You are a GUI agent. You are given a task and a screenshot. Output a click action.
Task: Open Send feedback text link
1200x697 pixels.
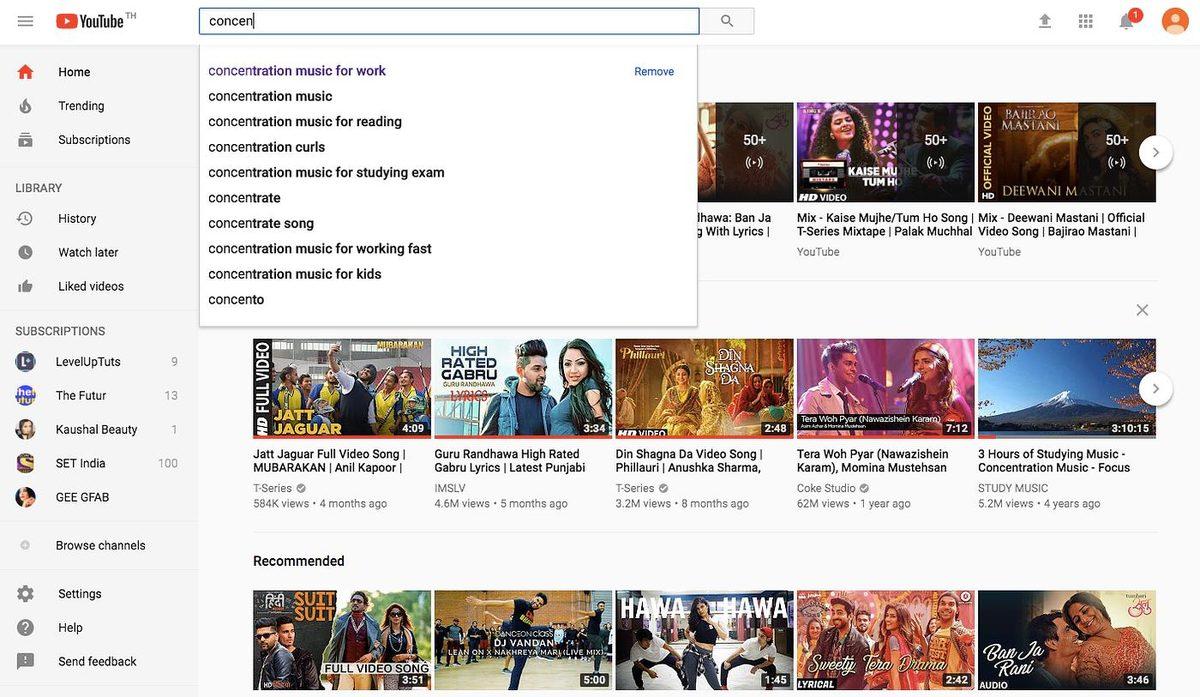click(97, 661)
